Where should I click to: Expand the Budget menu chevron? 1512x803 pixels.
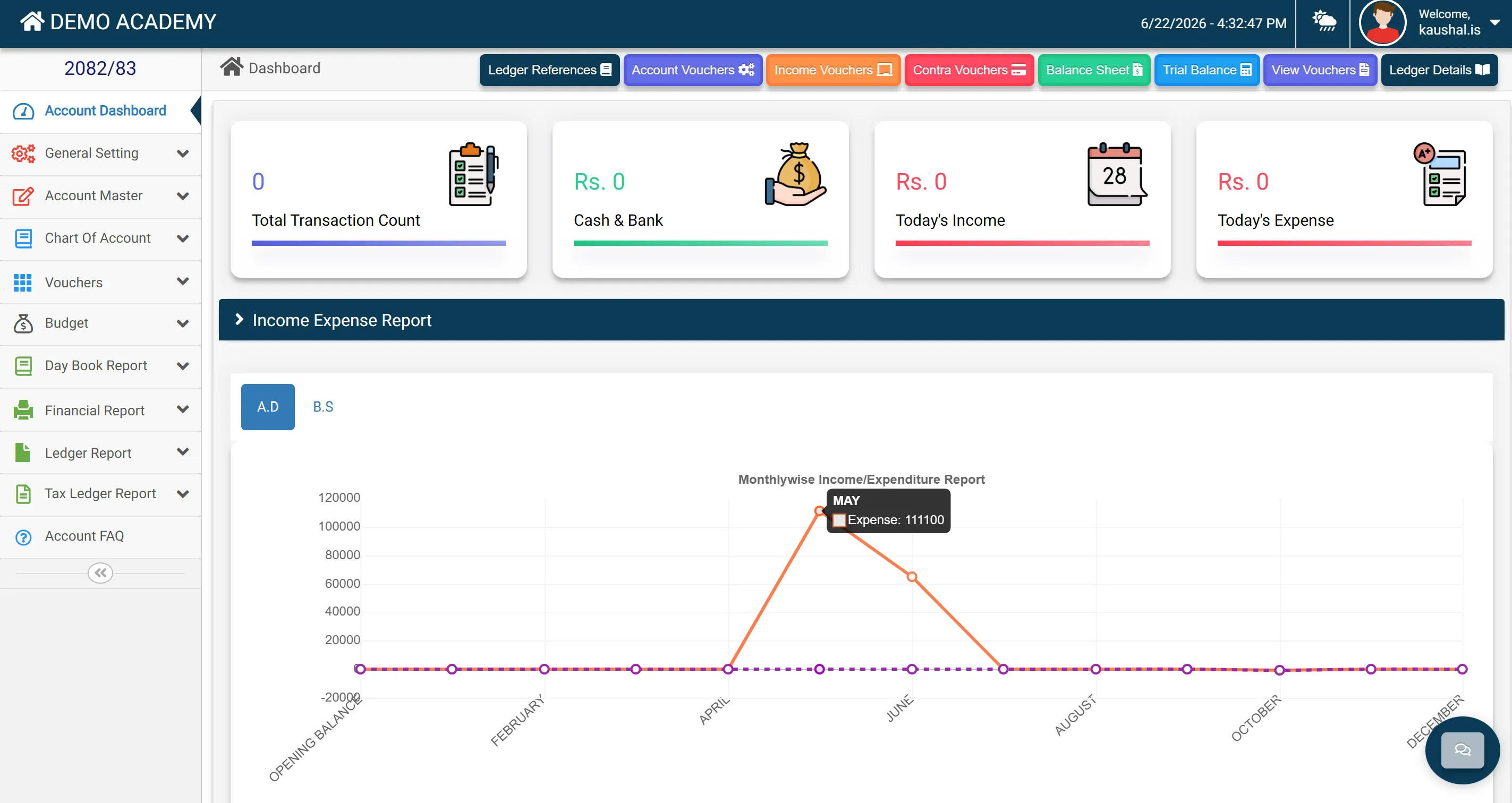click(x=183, y=324)
